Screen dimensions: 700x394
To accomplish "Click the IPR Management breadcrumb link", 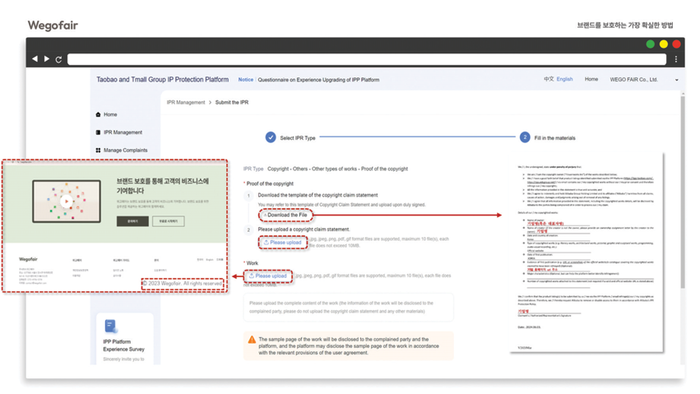I will click(x=186, y=103).
